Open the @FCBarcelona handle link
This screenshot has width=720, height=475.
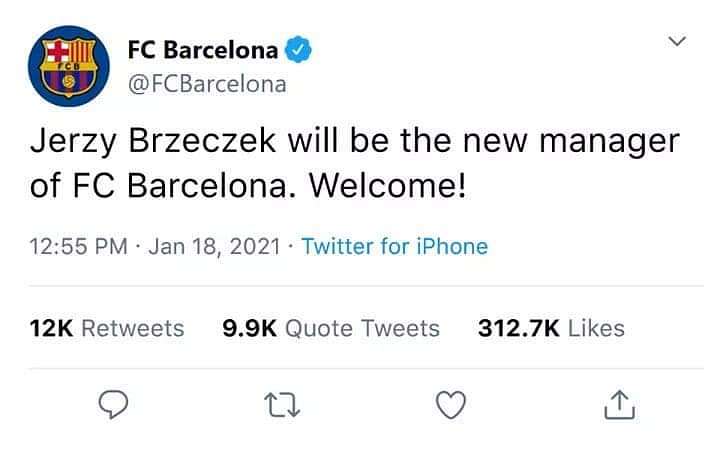coord(207,84)
